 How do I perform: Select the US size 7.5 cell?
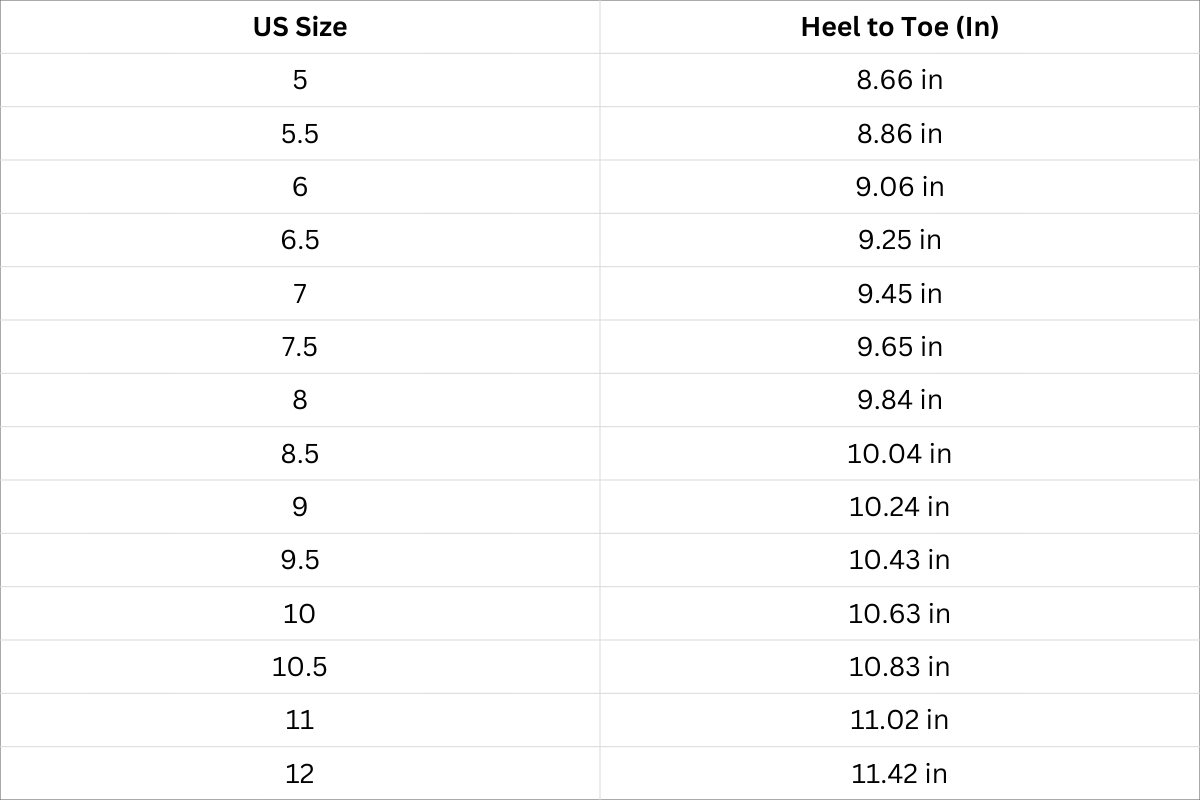point(300,347)
